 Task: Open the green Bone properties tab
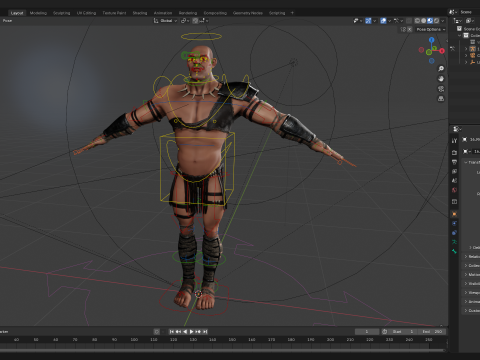(454, 251)
